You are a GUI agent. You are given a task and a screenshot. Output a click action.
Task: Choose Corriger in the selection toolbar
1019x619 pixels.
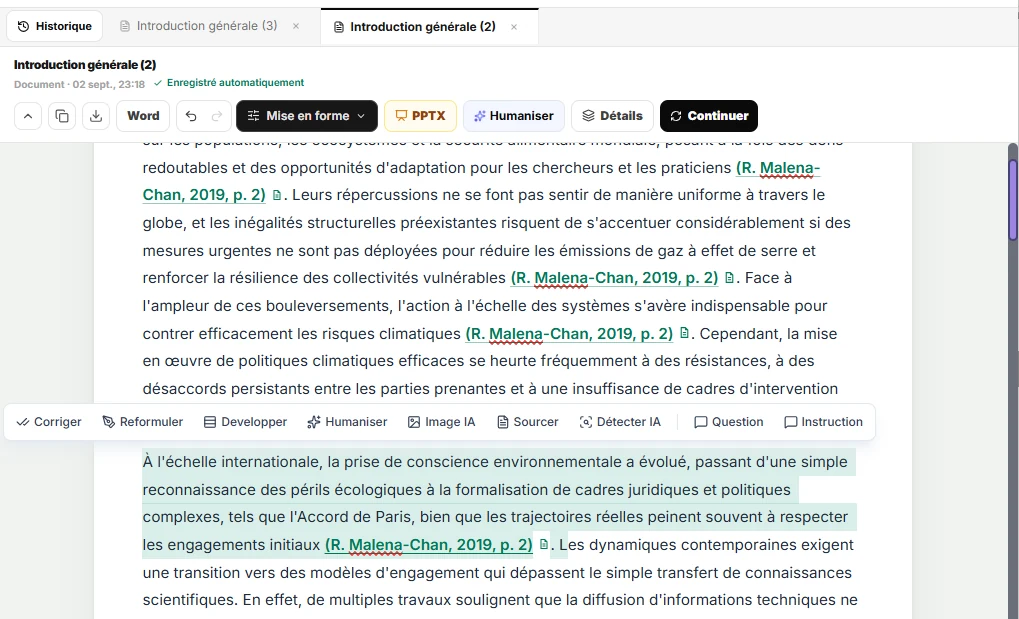coord(49,422)
